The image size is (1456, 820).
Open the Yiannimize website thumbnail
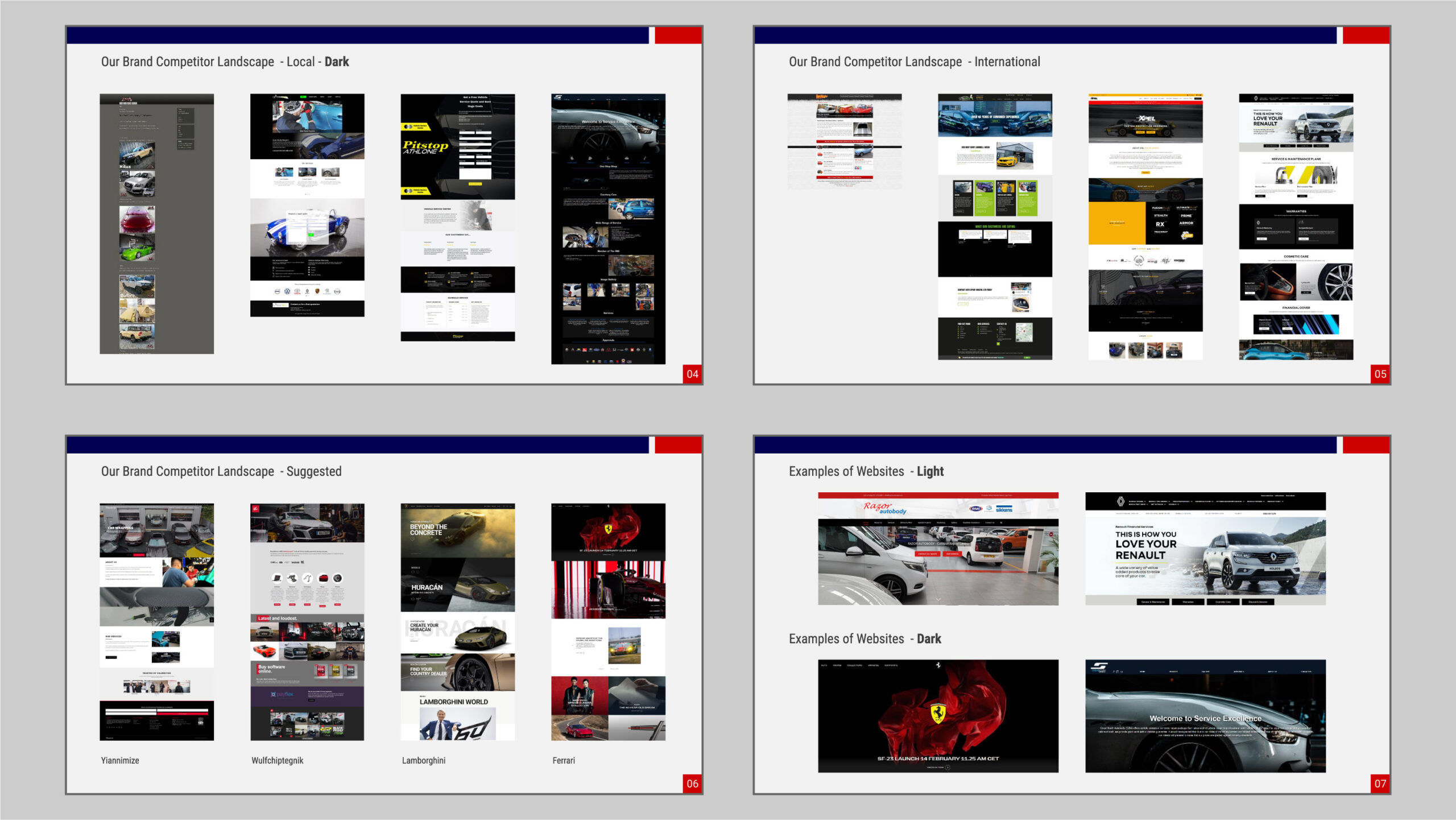pyautogui.click(x=157, y=621)
